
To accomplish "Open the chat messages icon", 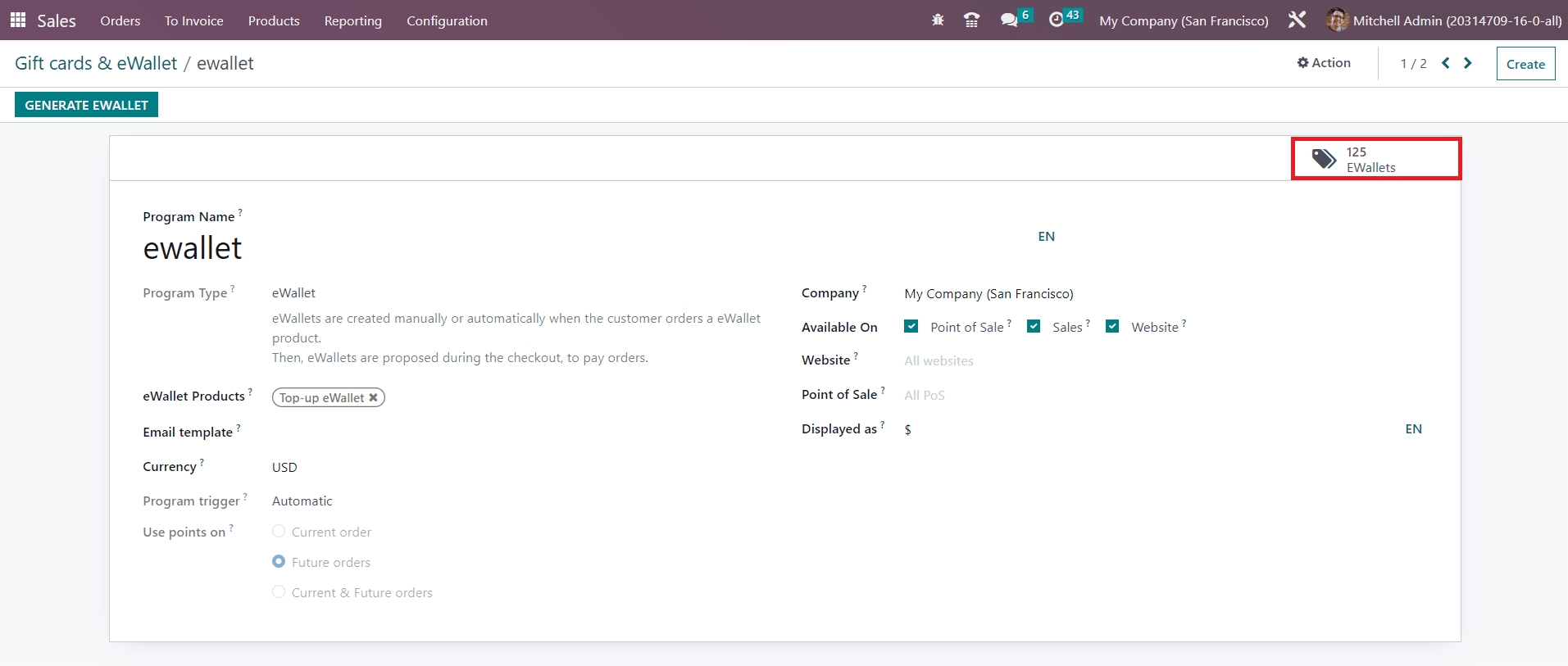I will [x=1009, y=20].
